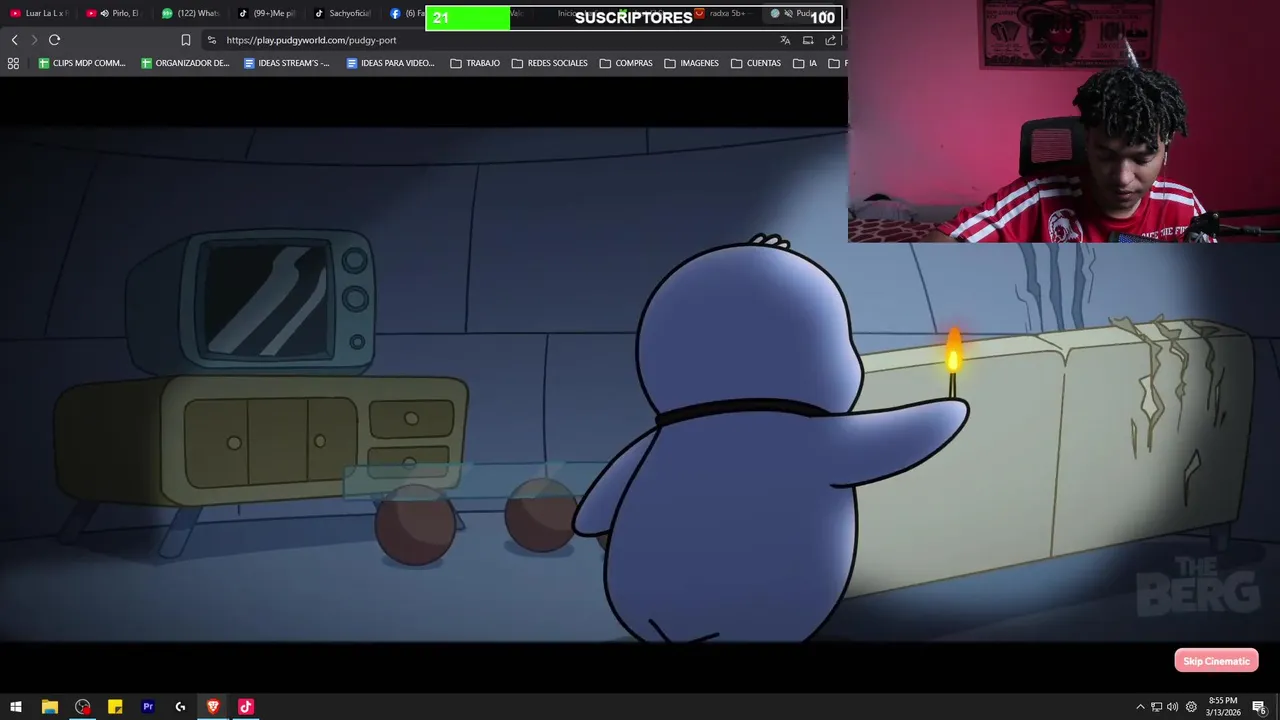This screenshot has height=720, width=1280.
Task: Switch to the radxa 5b+ tab
Action: pyautogui.click(x=721, y=13)
